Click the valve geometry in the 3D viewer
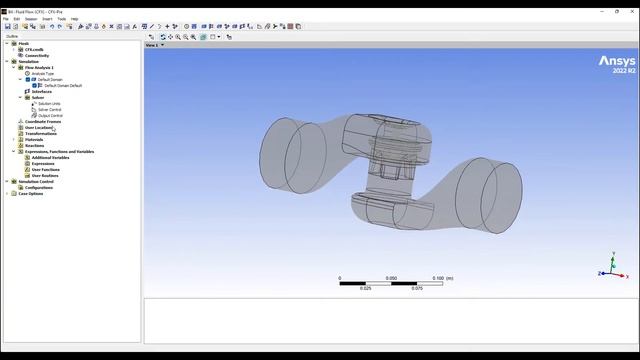 click(390, 173)
